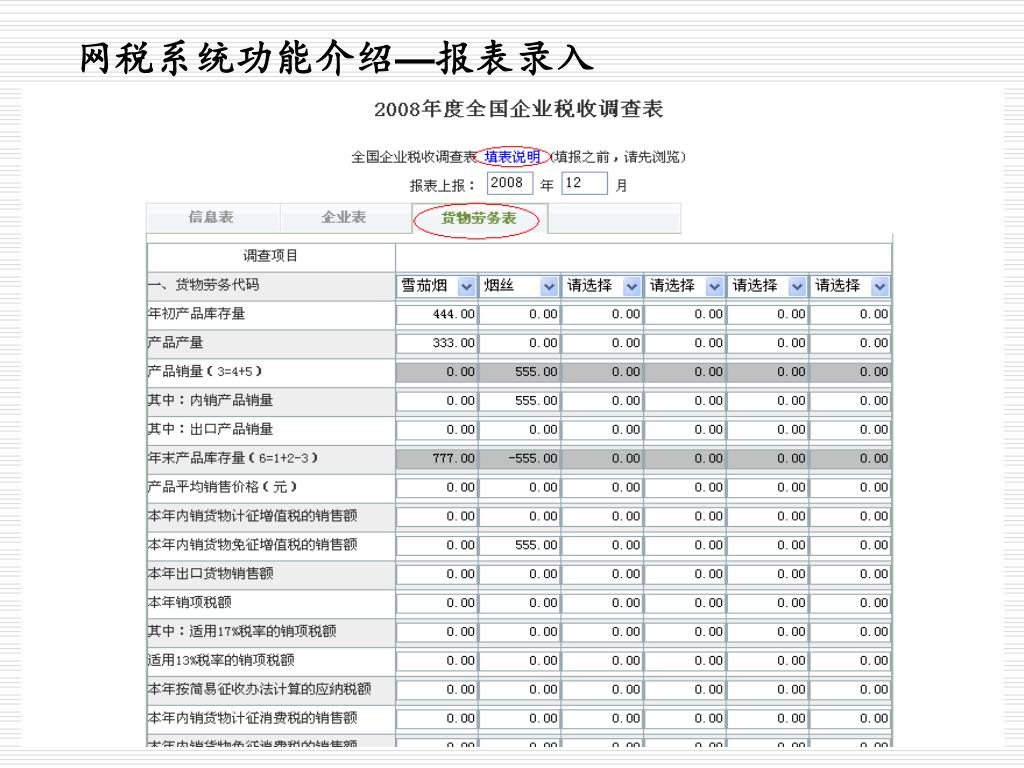Screen dimensions: 1024x768
Task: Click 雪茄烟 field in 产品平均销售价格 row
Action: (x=437, y=487)
